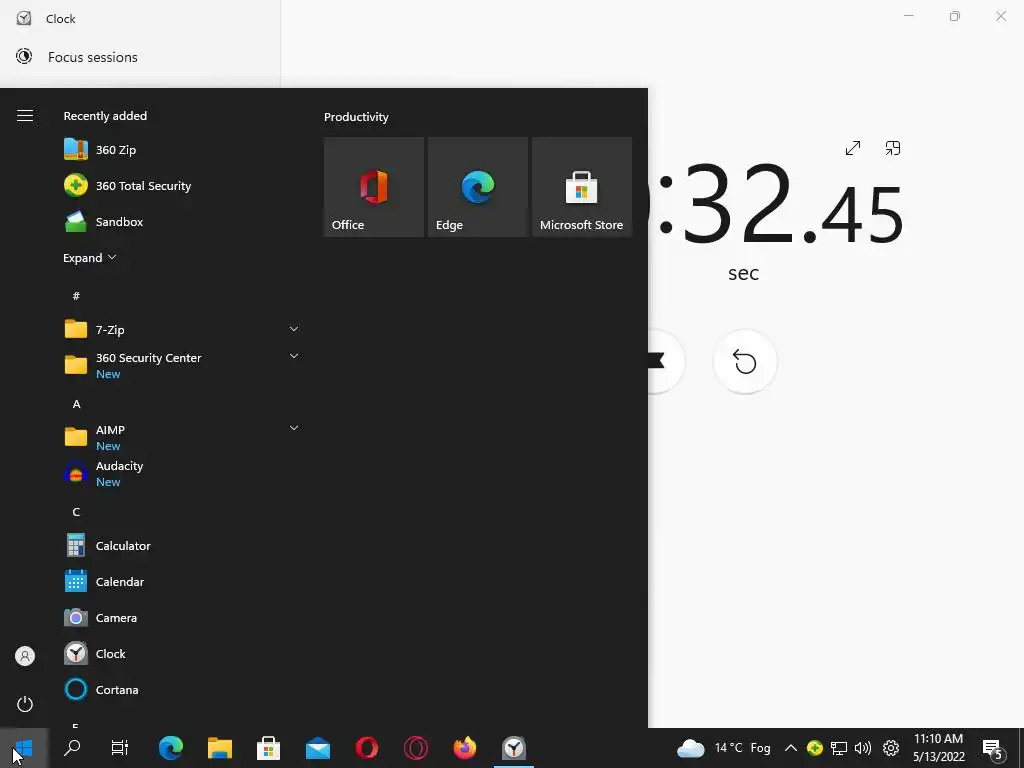Open user account menu in Start
Image resolution: width=1024 pixels, height=768 pixels.
(25, 656)
